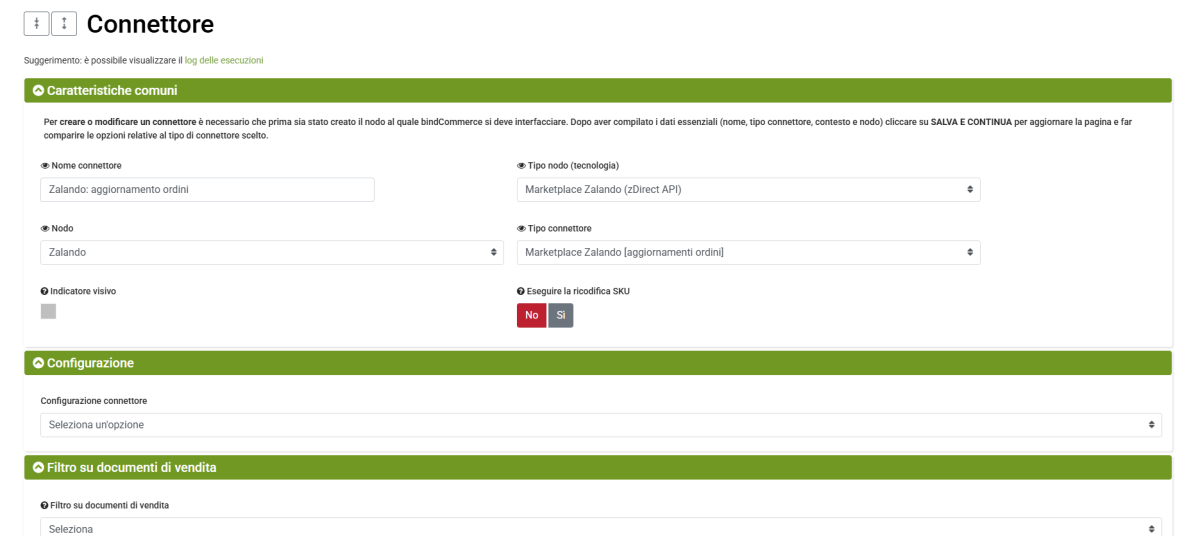Collapse the Filtro su documenti di vendita header

click(x=598, y=467)
